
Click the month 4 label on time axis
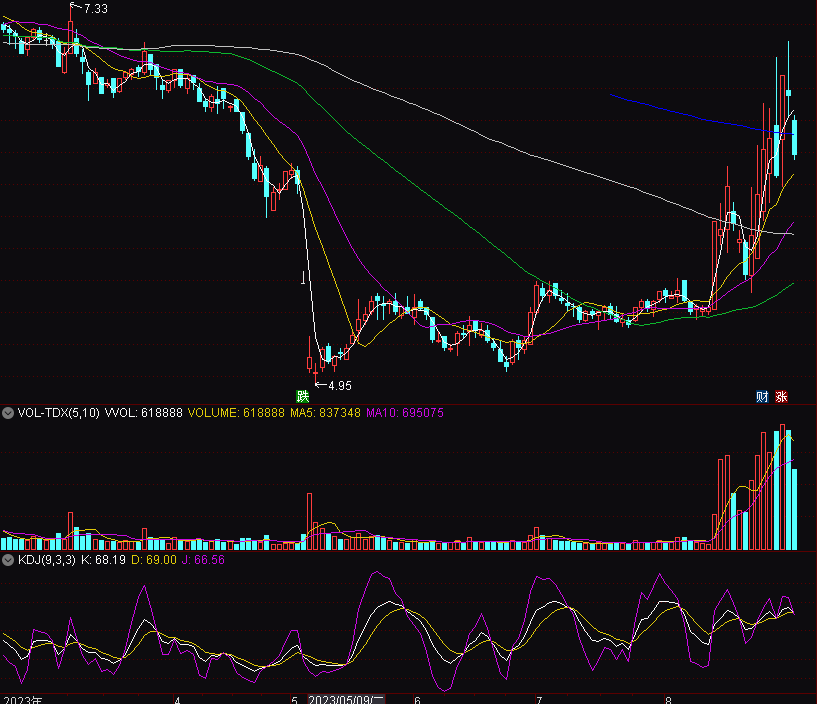[177, 699]
